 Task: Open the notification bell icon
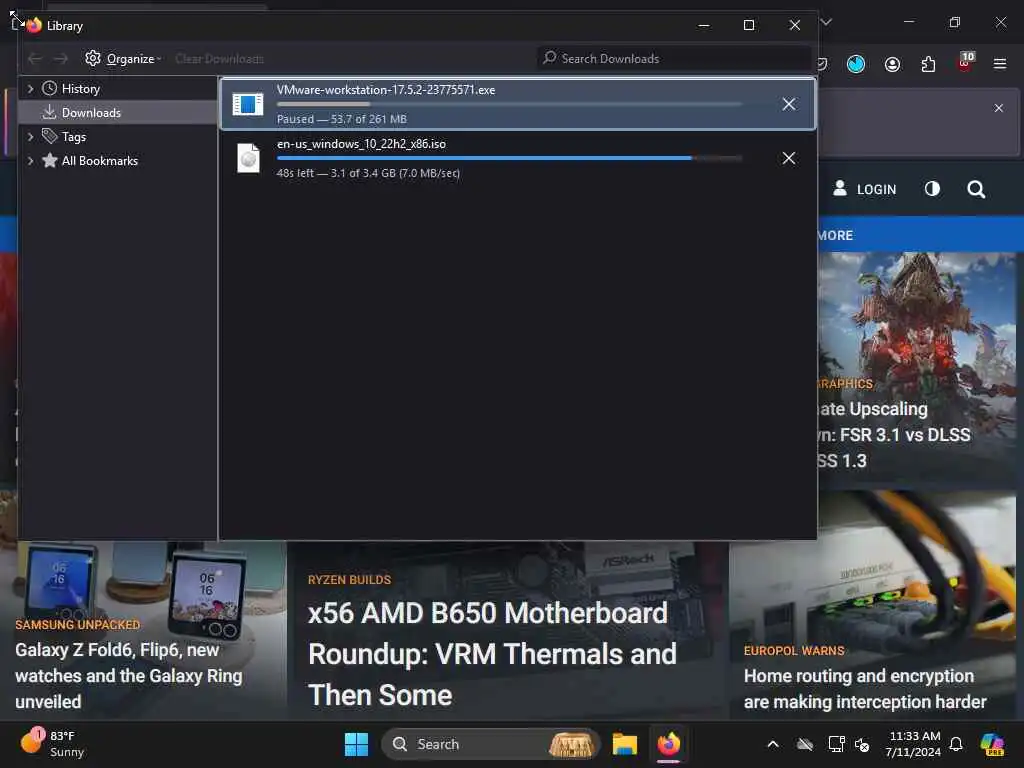click(956, 744)
